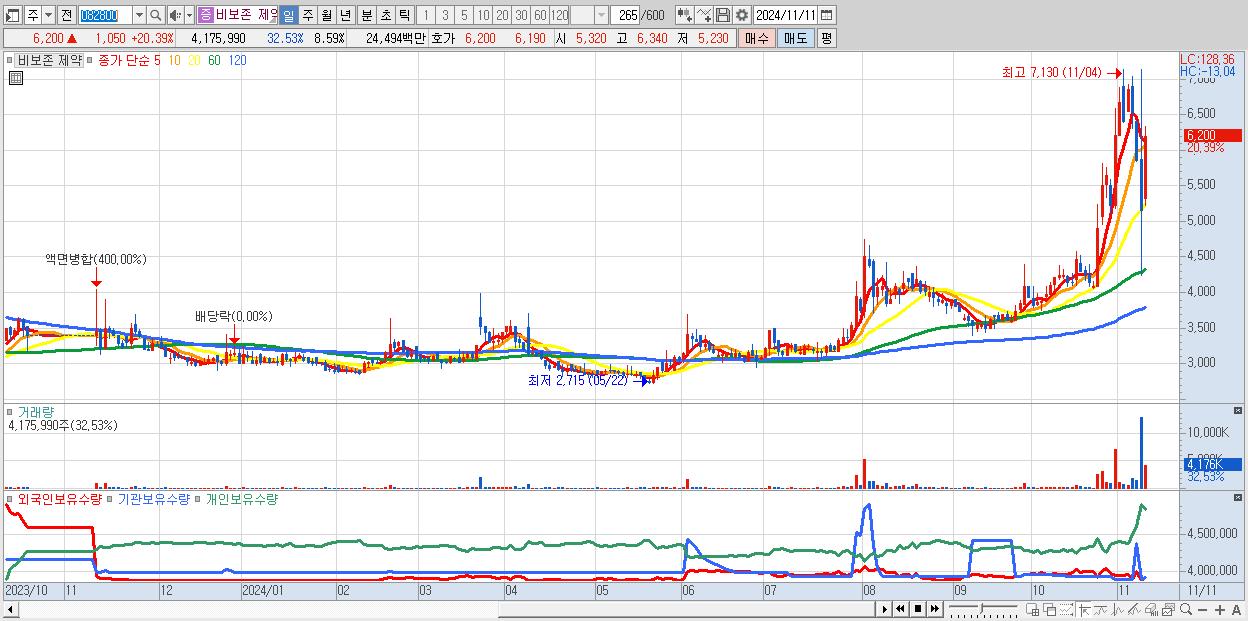Toggle the checkbox beside 비보존 제약 in the chart legend
The height and width of the screenshot is (621, 1248).
(x=9, y=61)
